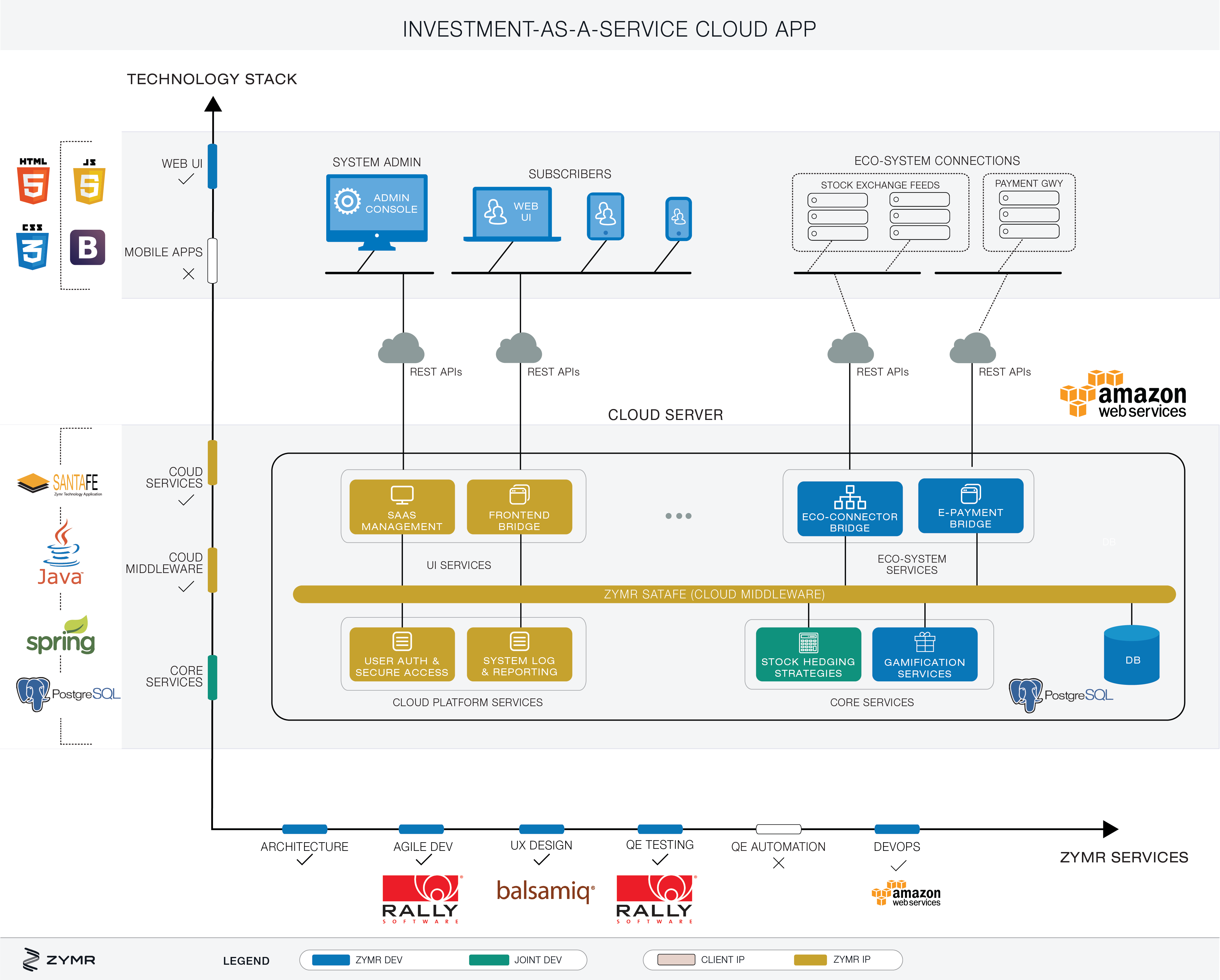Click the SUBSCRIBERS label
The height and width of the screenshot is (980, 1220).
tap(570, 174)
